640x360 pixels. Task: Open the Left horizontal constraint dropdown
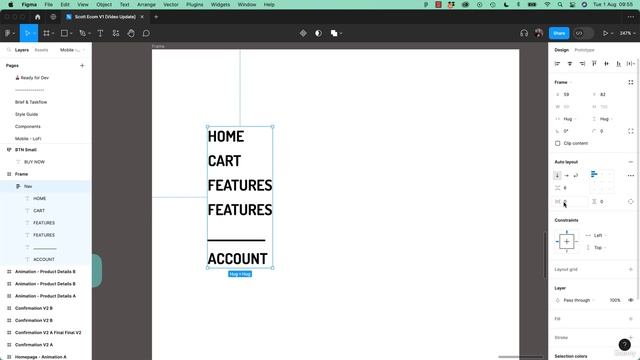[x=599, y=236]
